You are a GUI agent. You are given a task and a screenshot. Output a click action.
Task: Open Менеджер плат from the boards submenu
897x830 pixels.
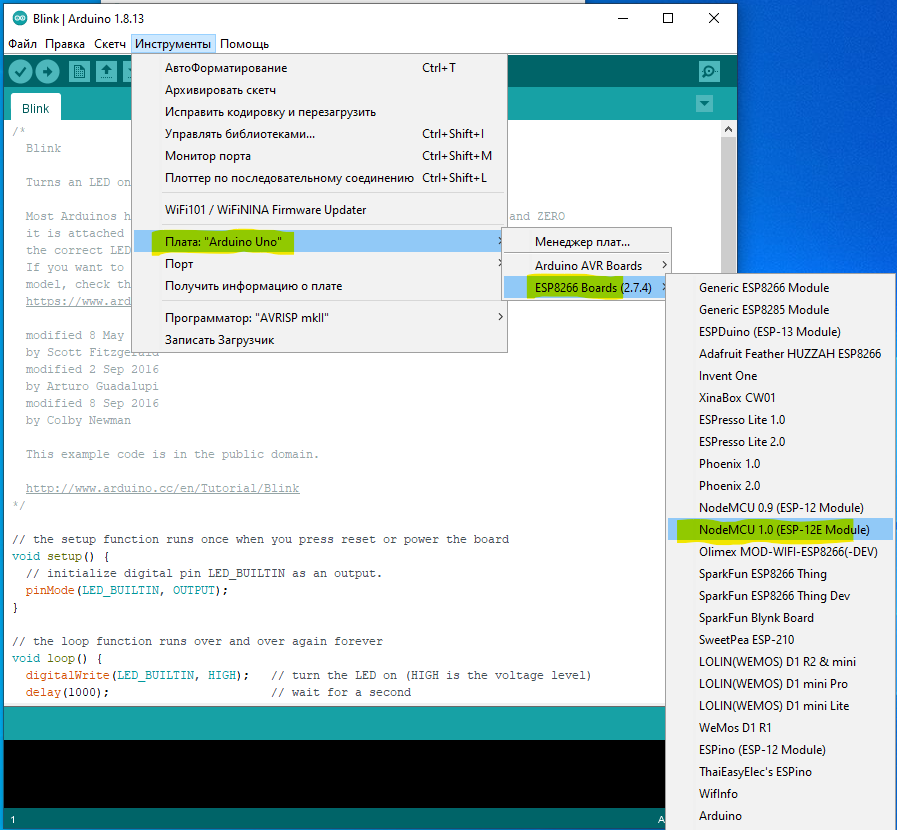(x=583, y=240)
